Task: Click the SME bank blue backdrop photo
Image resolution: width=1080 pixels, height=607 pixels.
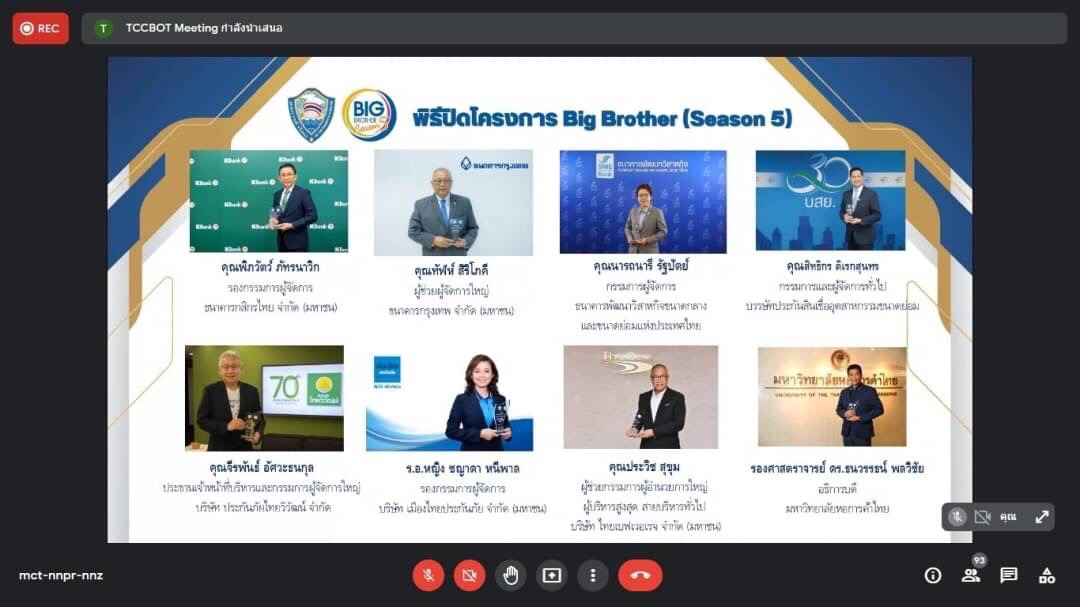Action: (x=643, y=202)
